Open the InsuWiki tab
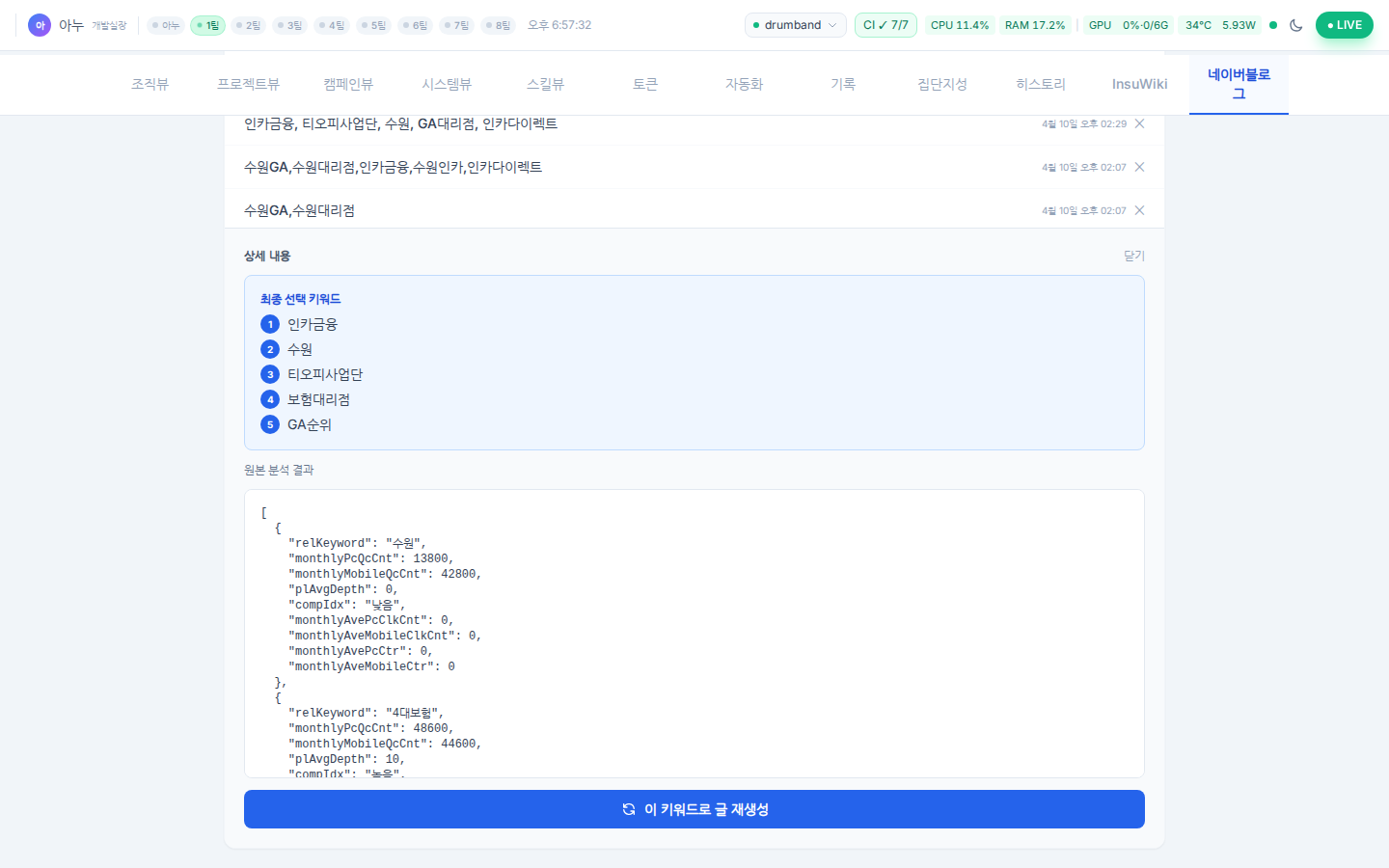 (x=1139, y=84)
